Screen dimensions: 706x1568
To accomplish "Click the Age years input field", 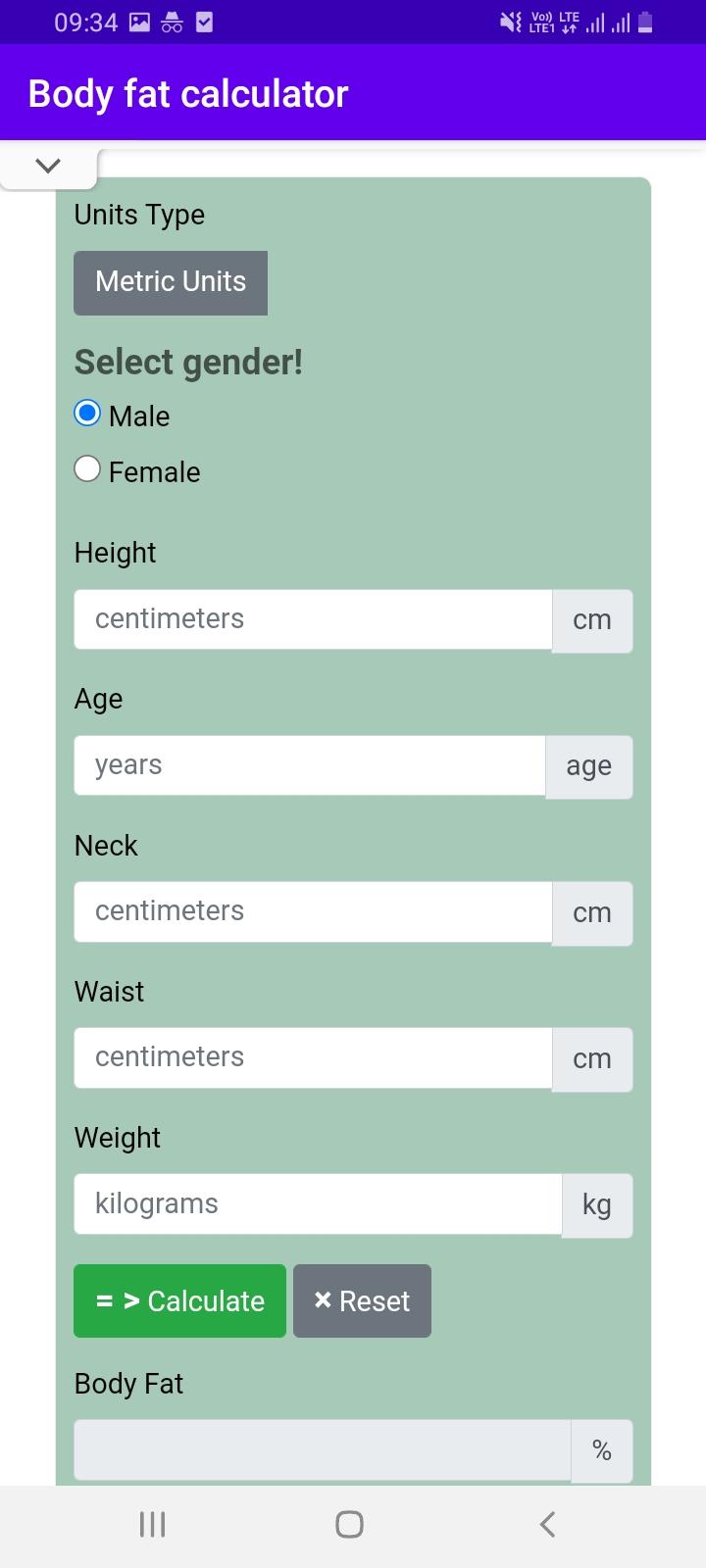I will coord(310,765).
